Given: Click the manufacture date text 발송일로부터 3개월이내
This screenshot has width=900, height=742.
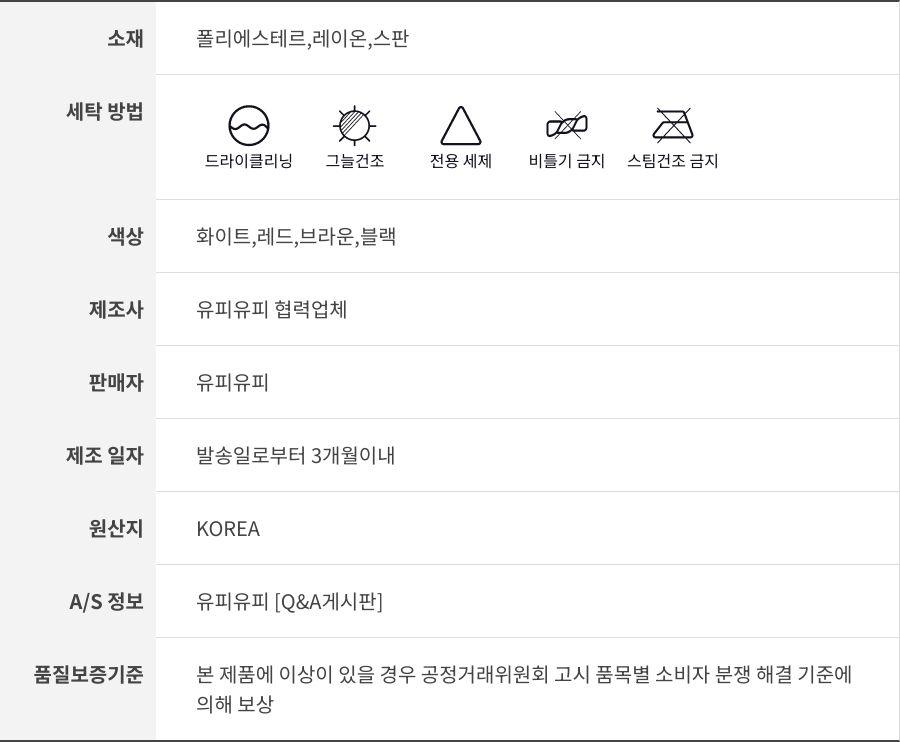Looking at the screenshot, I should click(x=296, y=456).
